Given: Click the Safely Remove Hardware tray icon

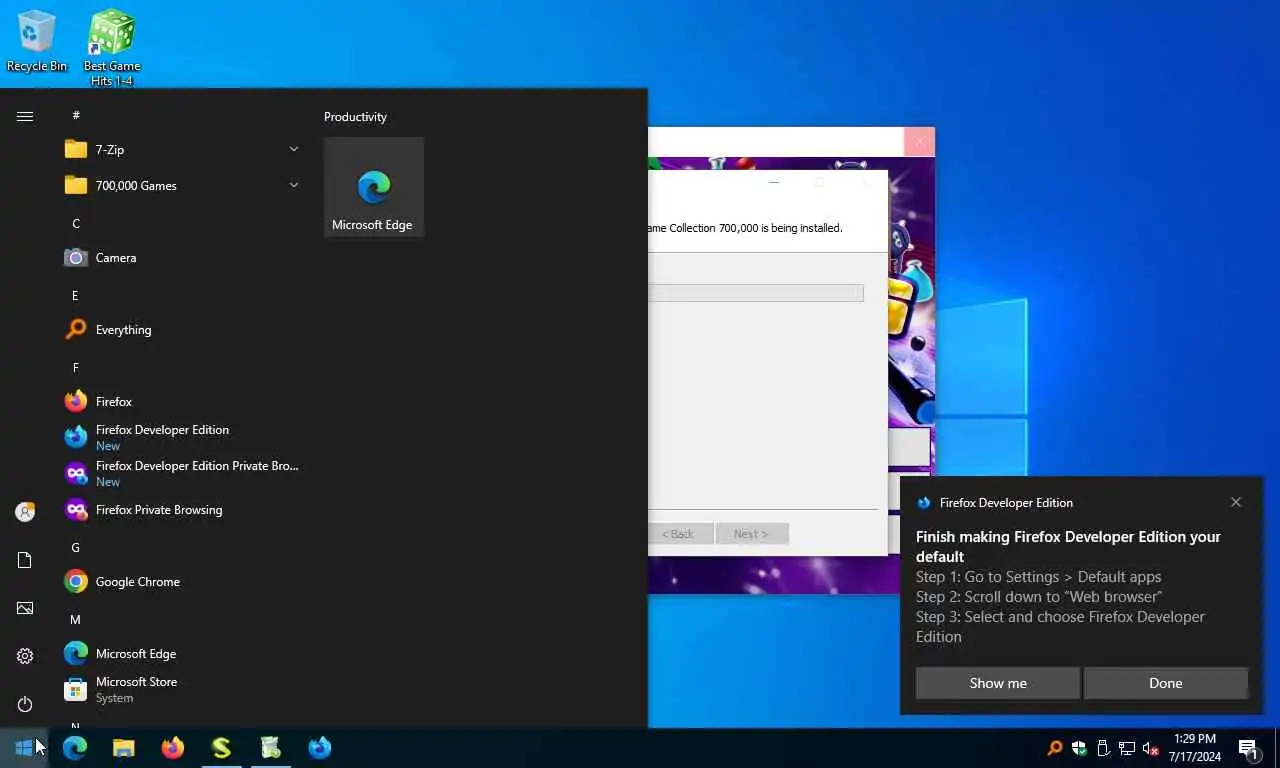Looking at the screenshot, I should pyautogui.click(x=1103, y=748).
